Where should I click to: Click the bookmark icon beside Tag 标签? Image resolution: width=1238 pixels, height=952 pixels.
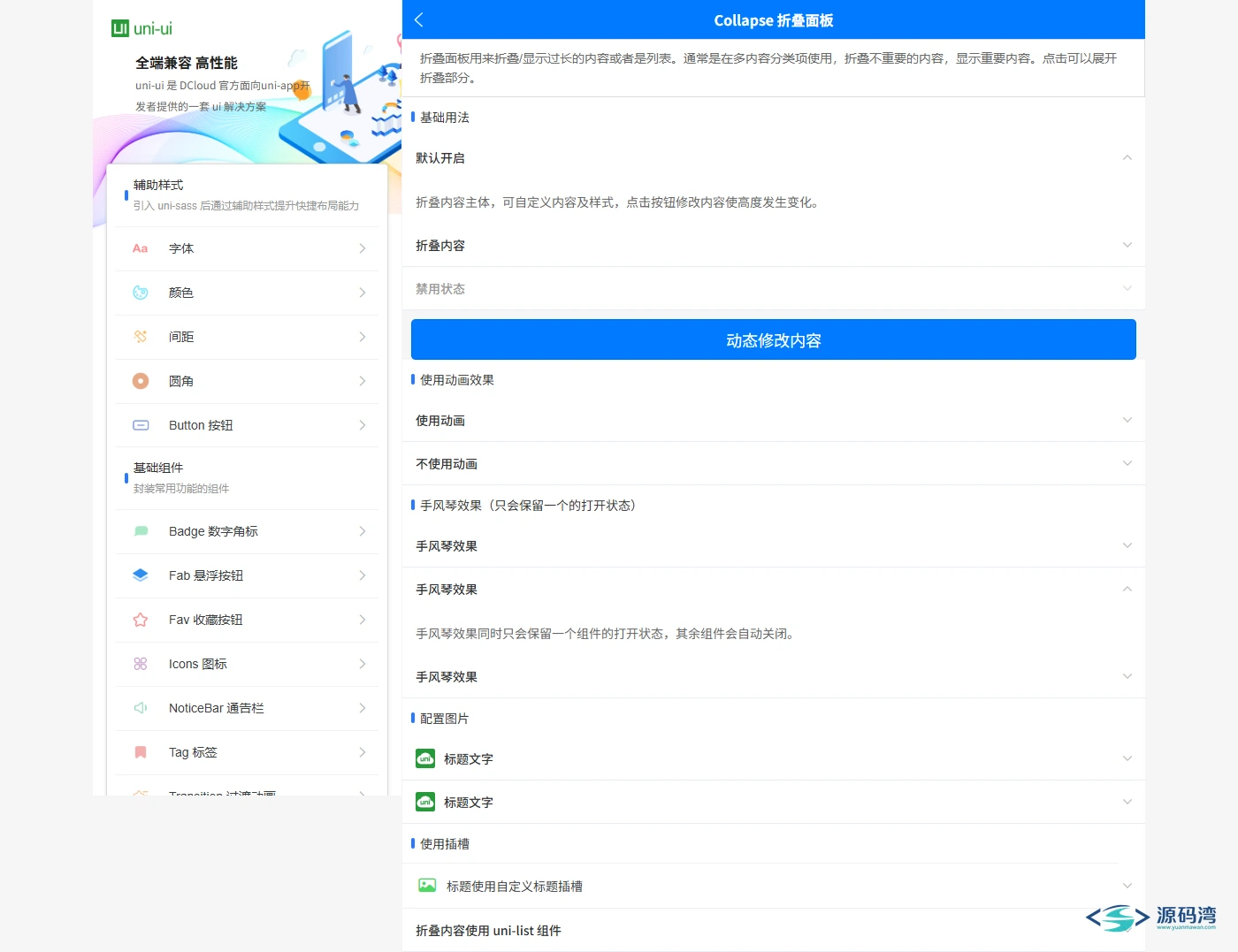click(141, 752)
